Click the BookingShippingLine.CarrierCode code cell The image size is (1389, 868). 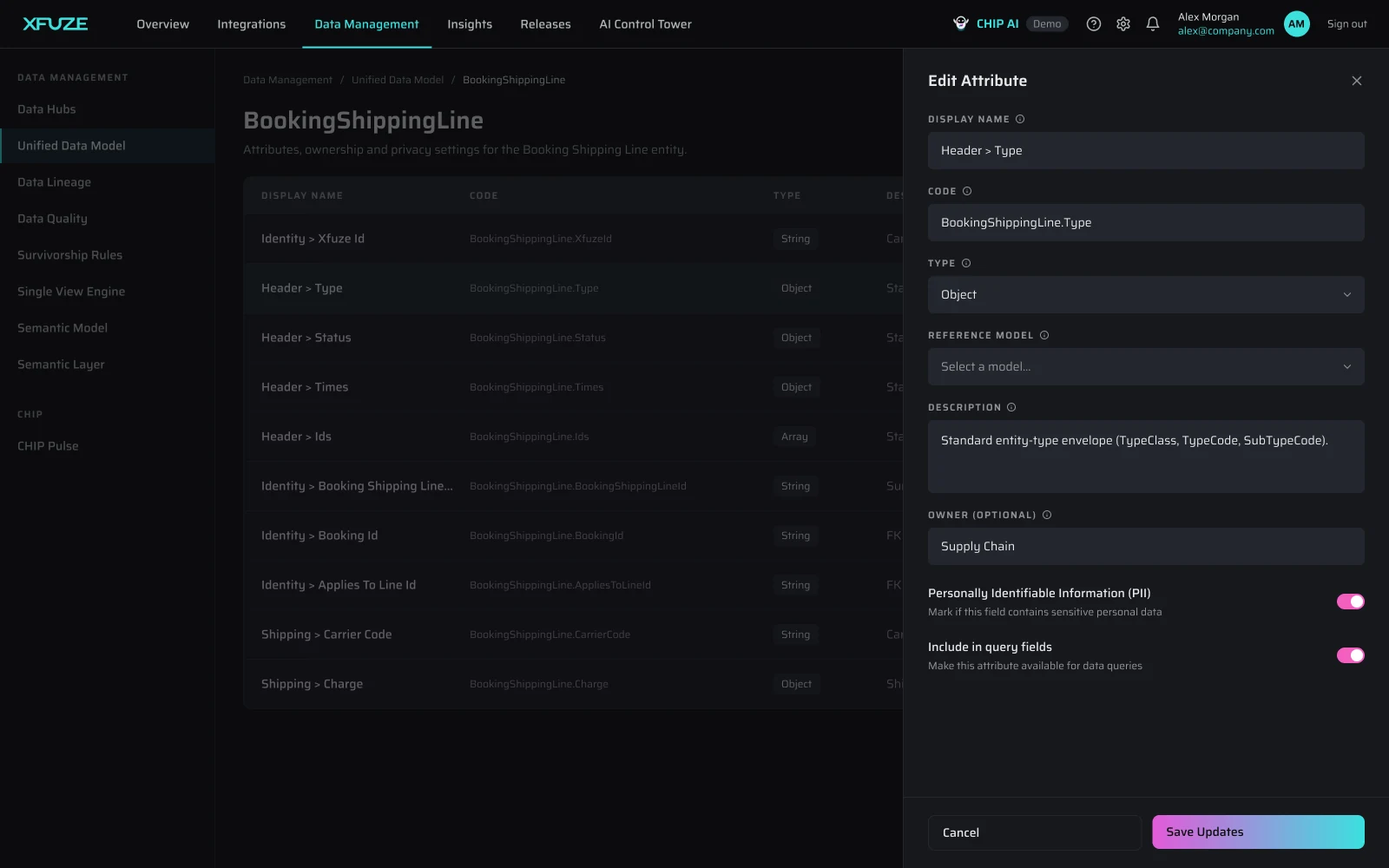550,635
